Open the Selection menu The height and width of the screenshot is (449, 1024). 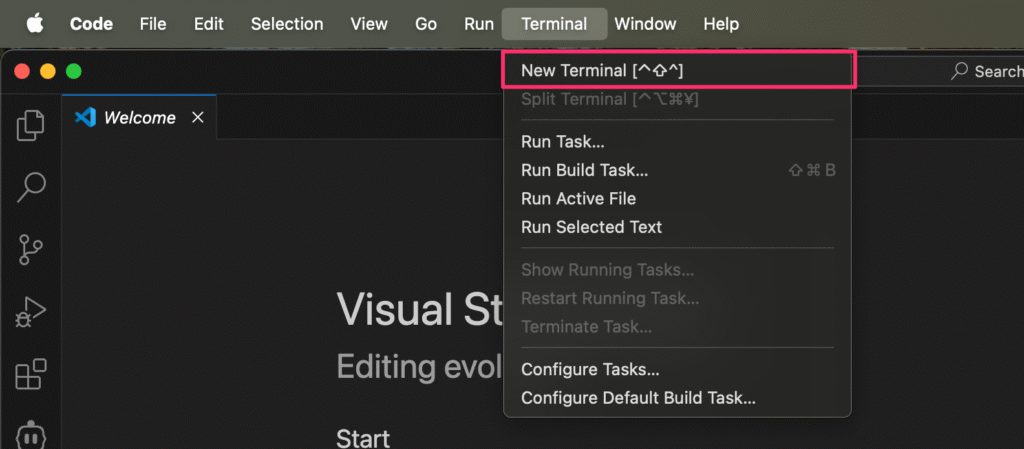287,24
